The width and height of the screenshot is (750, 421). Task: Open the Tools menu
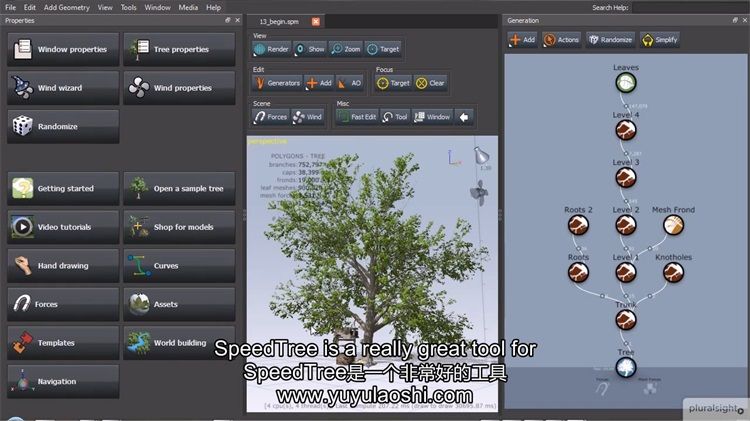click(x=128, y=8)
